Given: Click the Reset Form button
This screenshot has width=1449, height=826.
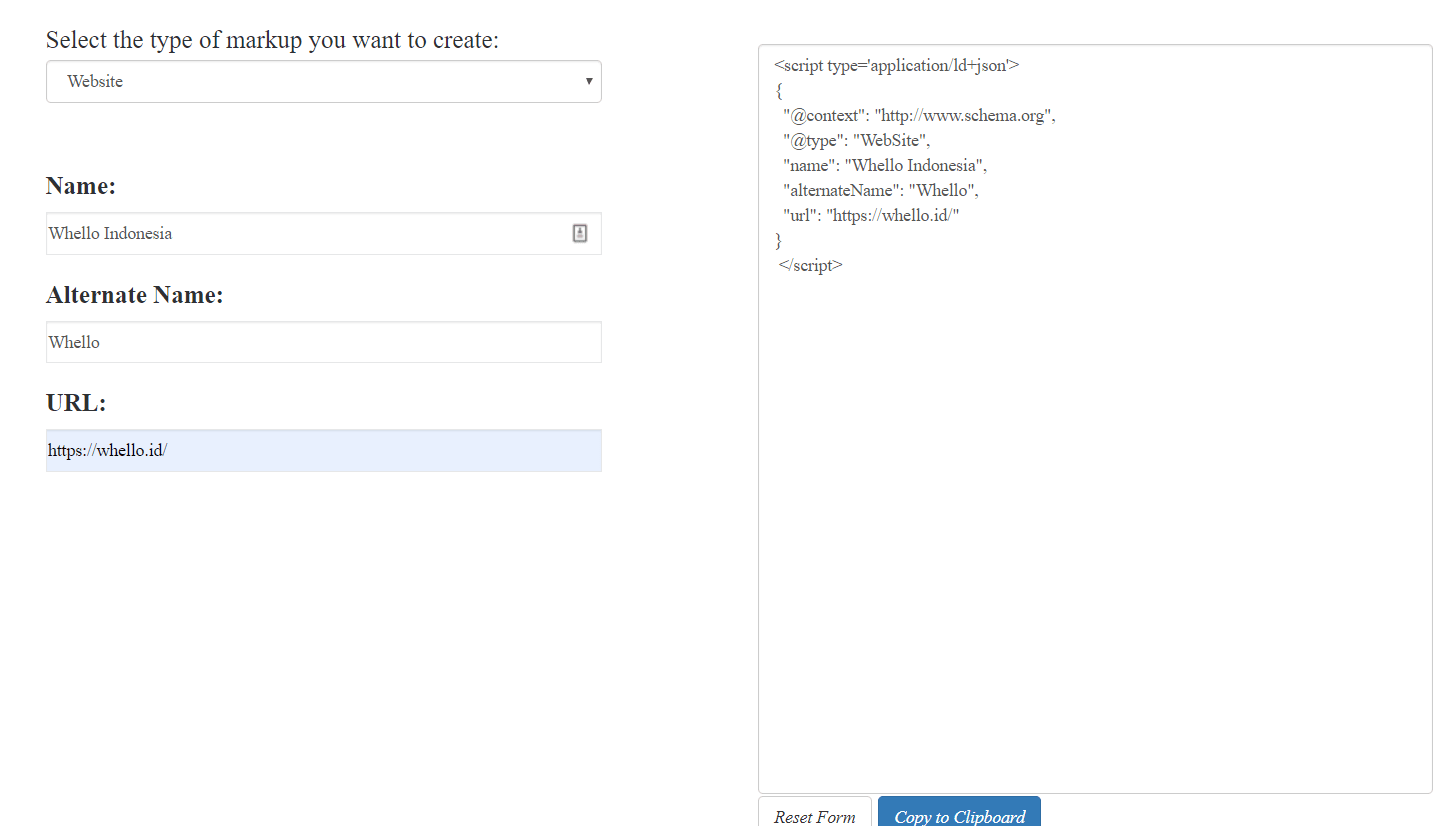Looking at the screenshot, I should click(x=814, y=815).
